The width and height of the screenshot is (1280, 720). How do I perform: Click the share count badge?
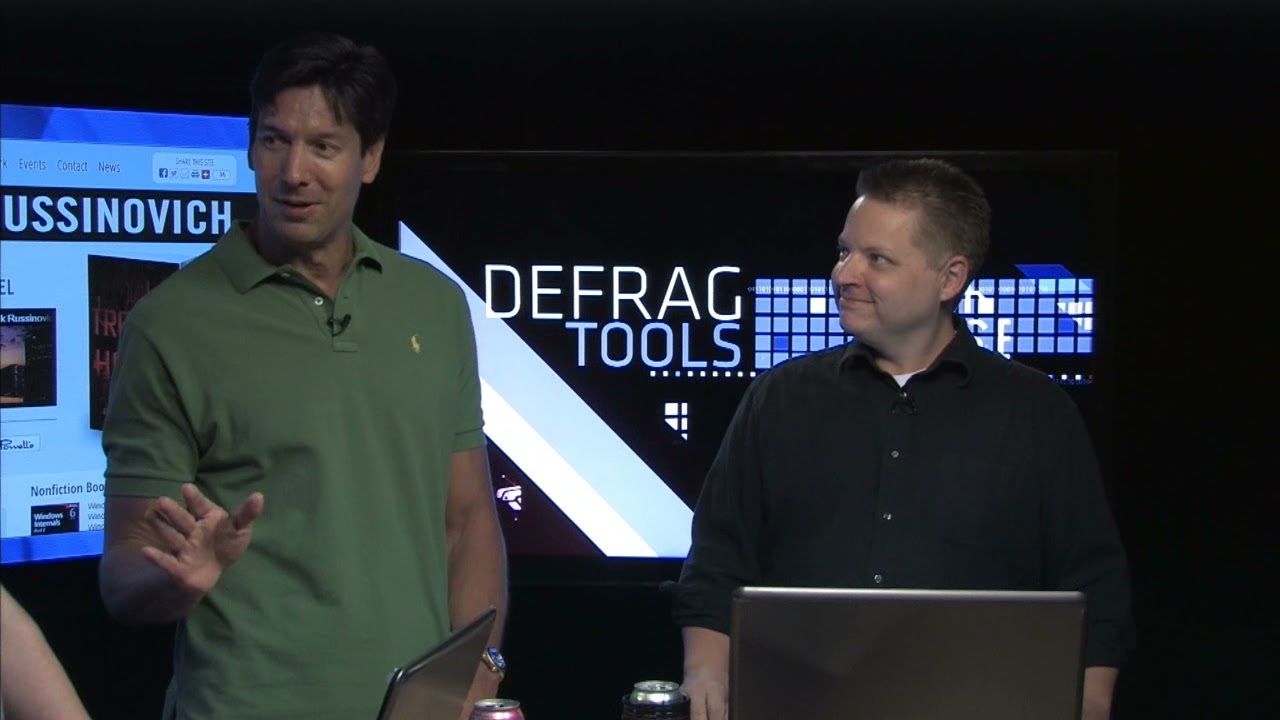[222, 175]
